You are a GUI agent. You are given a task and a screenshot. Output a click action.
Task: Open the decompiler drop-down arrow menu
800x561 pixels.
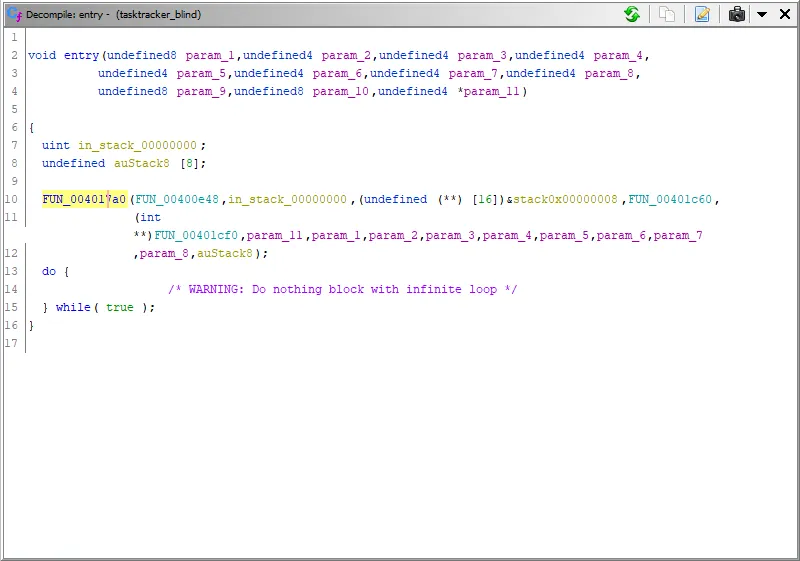tap(761, 14)
